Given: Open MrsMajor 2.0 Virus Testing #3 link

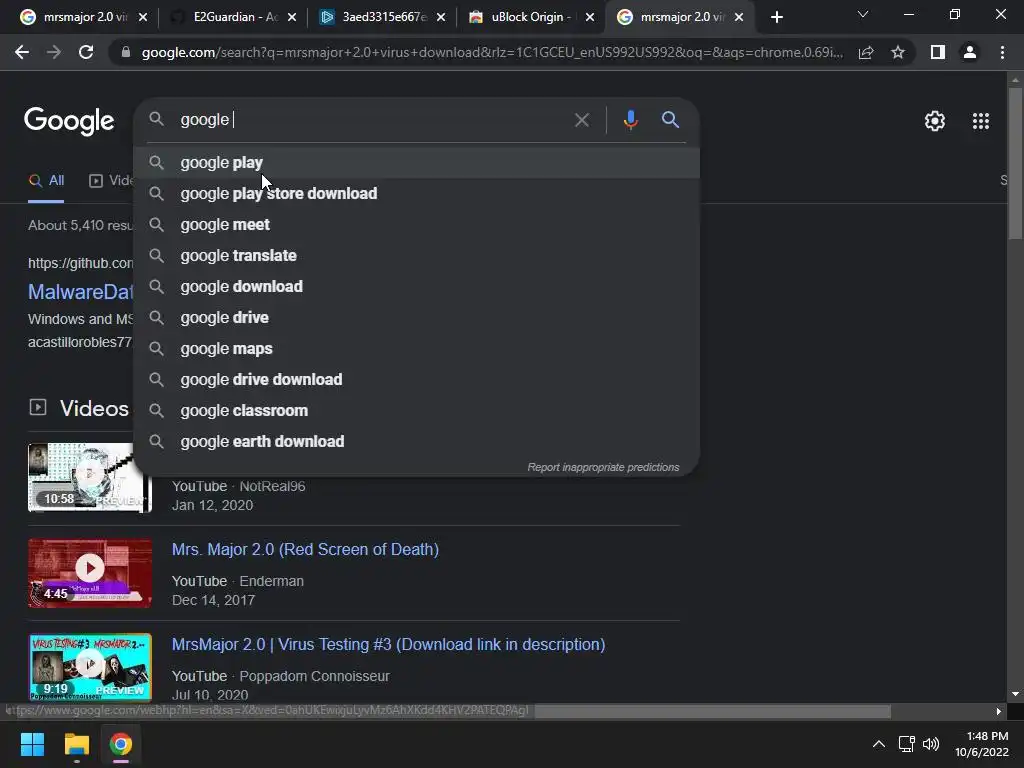Looking at the screenshot, I should [389, 645].
